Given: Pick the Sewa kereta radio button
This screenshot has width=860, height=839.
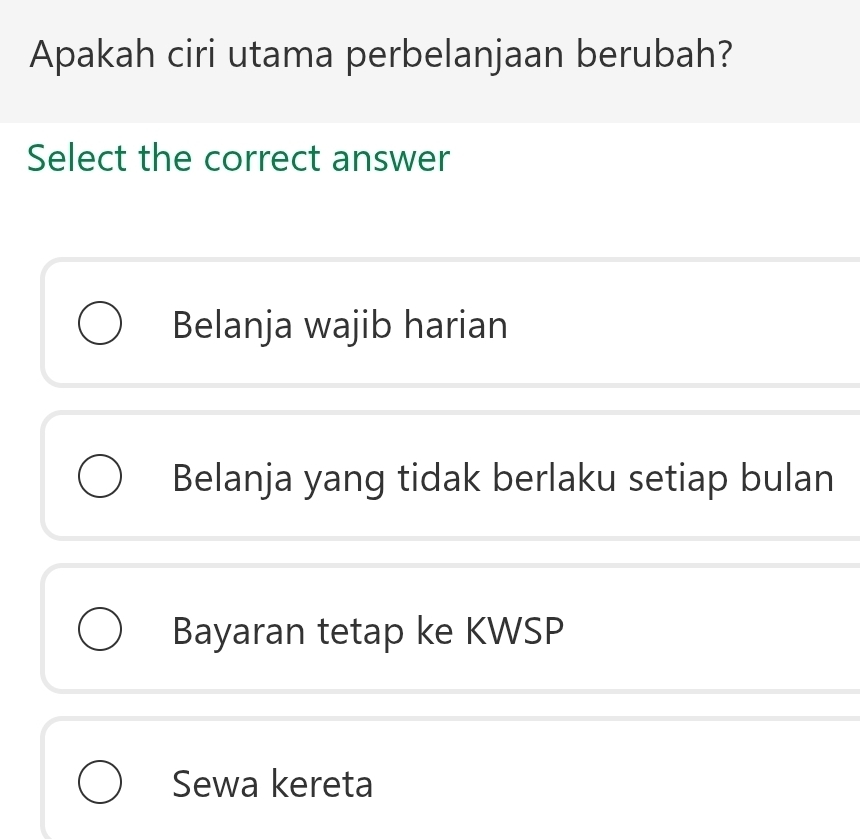Looking at the screenshot, I should 101,785.
